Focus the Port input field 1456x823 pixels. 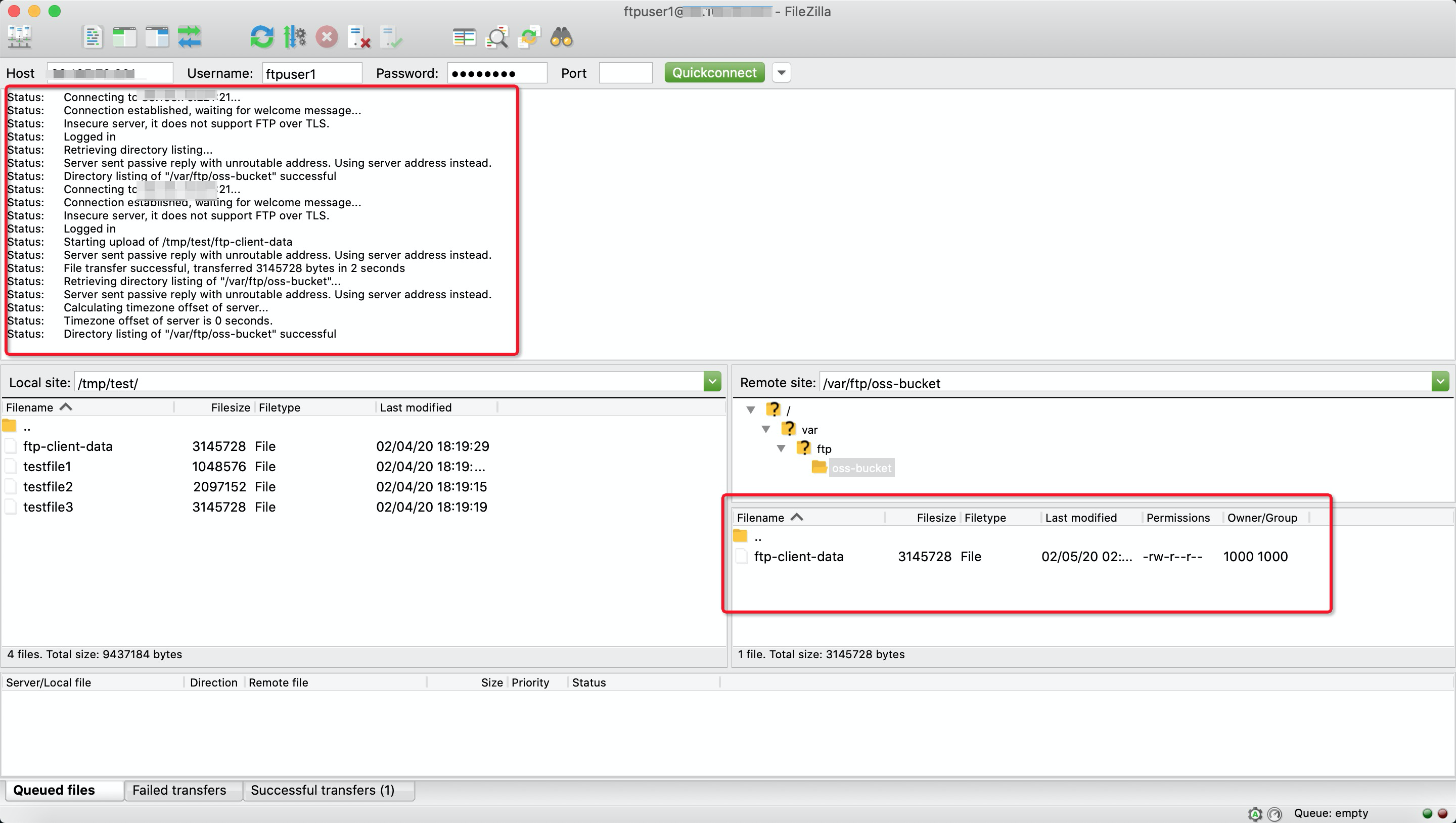[626, 73]
